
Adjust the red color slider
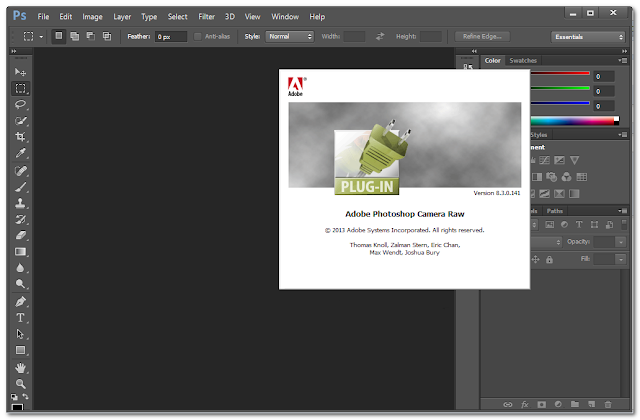[x=560, y=73]
